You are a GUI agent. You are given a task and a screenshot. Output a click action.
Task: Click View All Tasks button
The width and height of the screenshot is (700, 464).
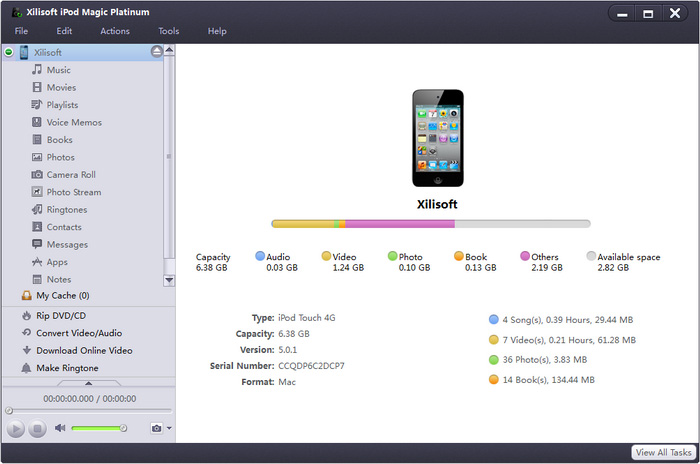coord(664,452)
